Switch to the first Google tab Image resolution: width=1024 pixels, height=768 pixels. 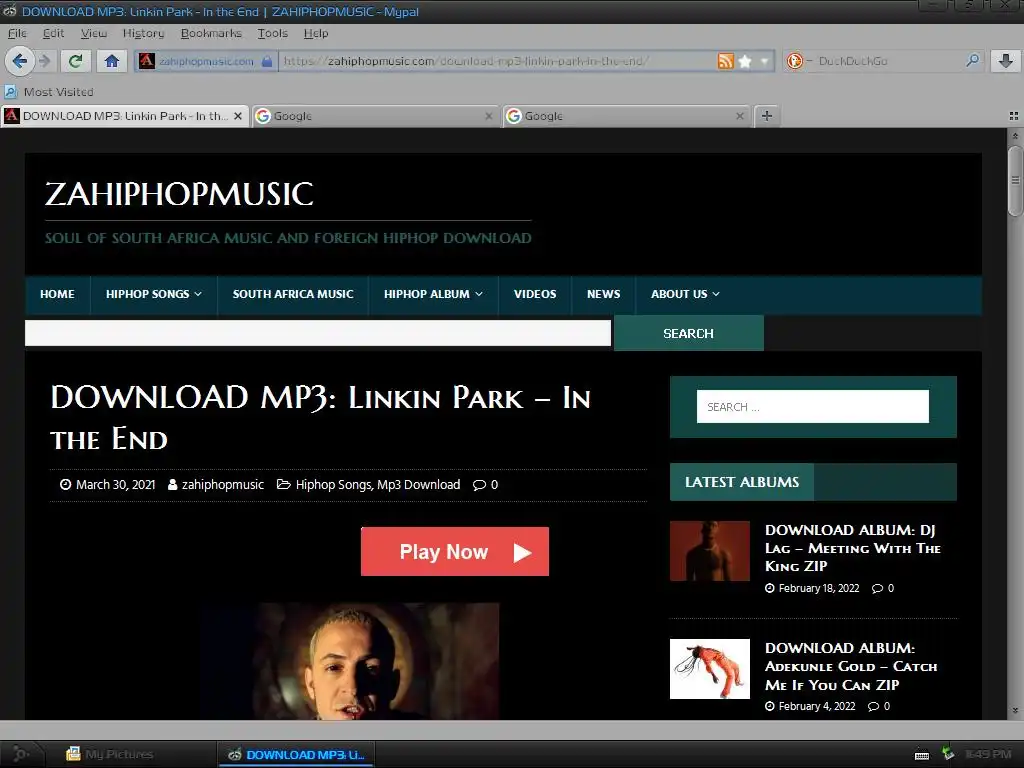375,116
